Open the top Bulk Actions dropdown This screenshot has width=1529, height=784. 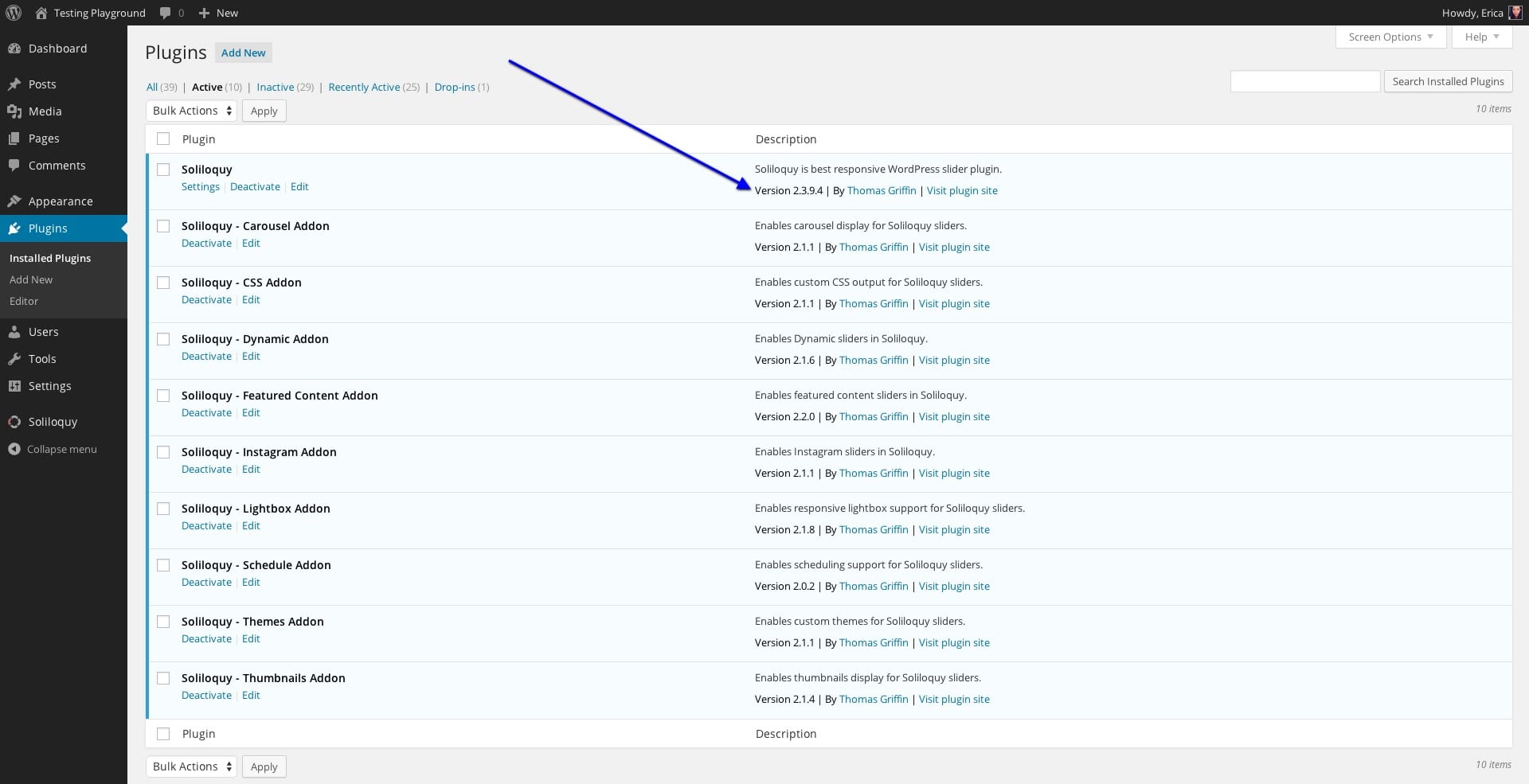click(x=191, y=111)
